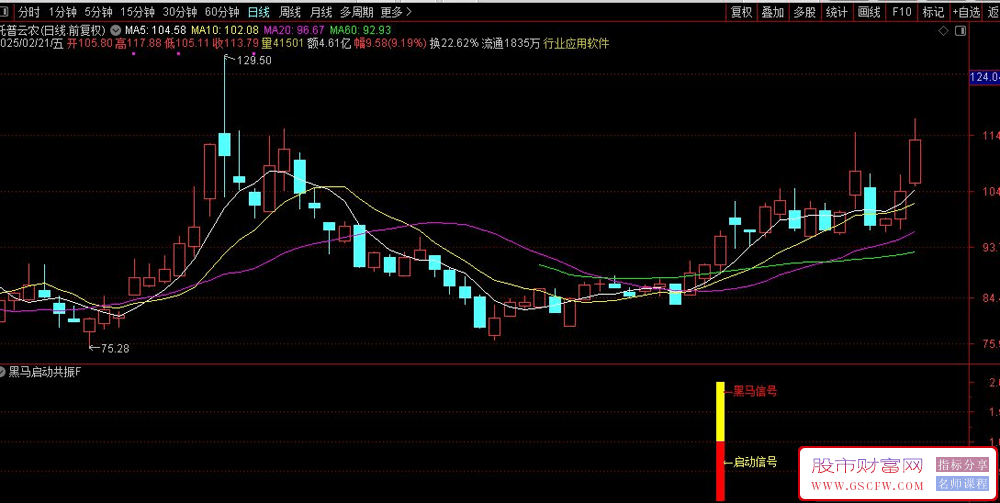Switch to the 分时 intraday chart tab
The height and width of the screenshot is (503, 1000).
click(28, 11)
